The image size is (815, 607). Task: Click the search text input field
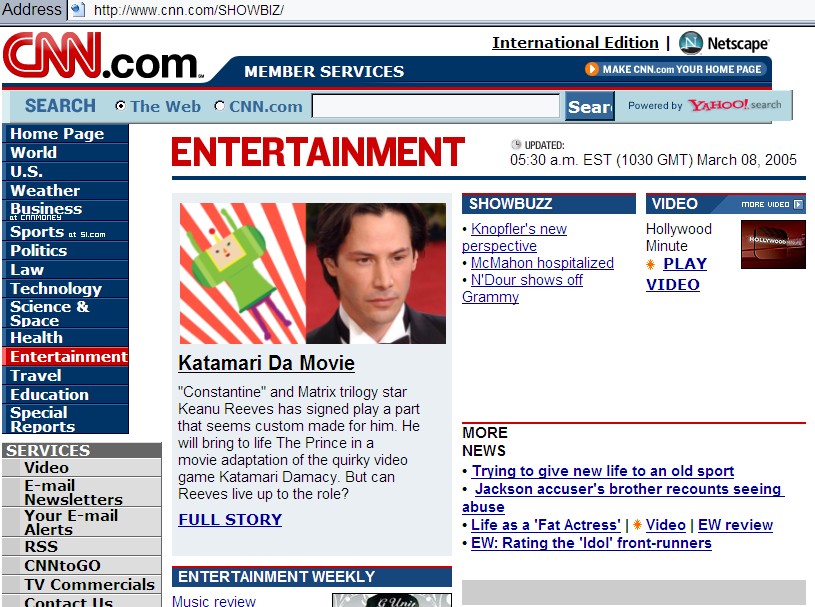click(435, 106)
